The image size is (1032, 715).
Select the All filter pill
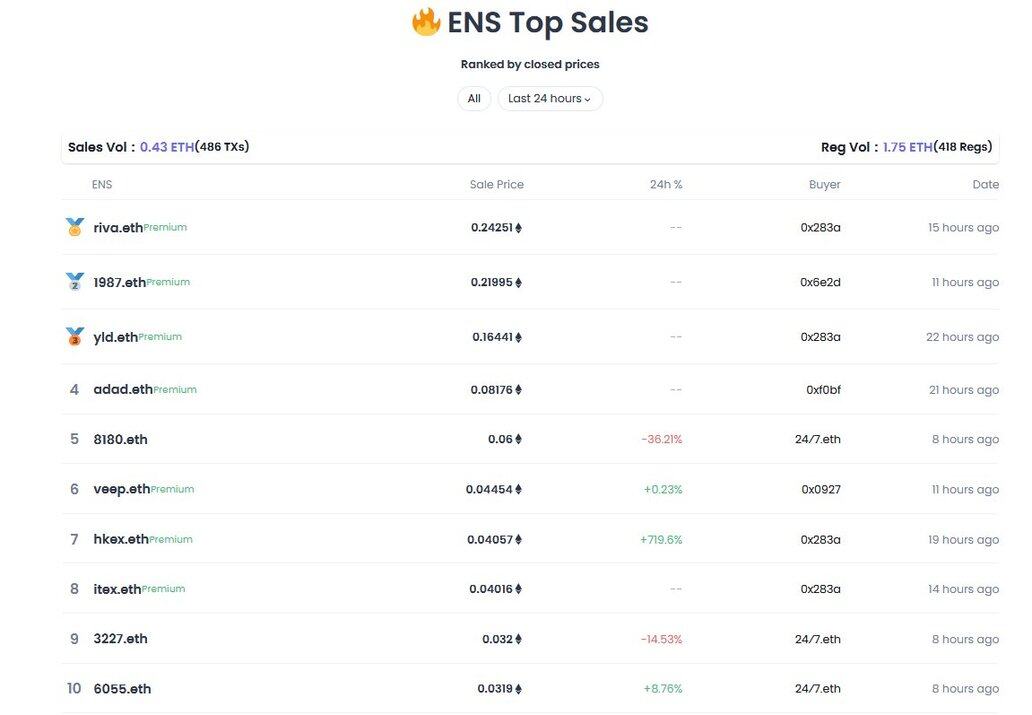(x=474, y=99)
